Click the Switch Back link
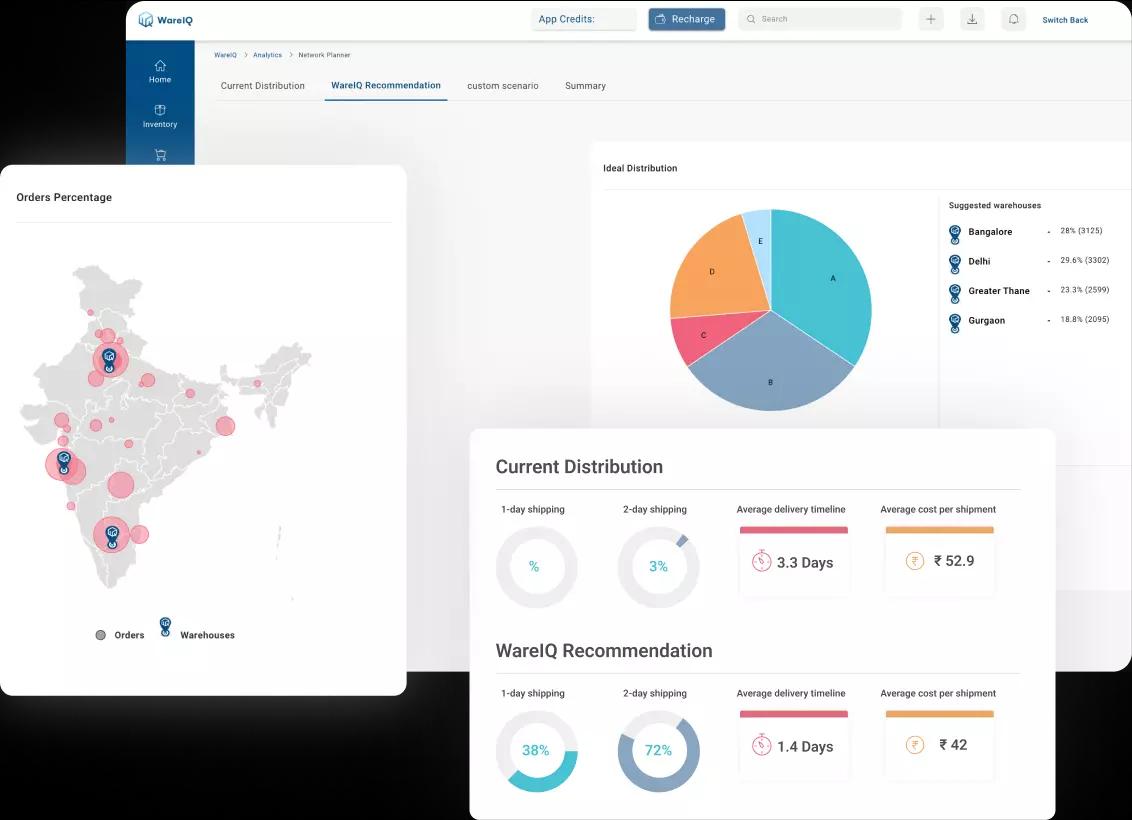The width and height of the screenshot is (1132, 820). coord(1065,20)
